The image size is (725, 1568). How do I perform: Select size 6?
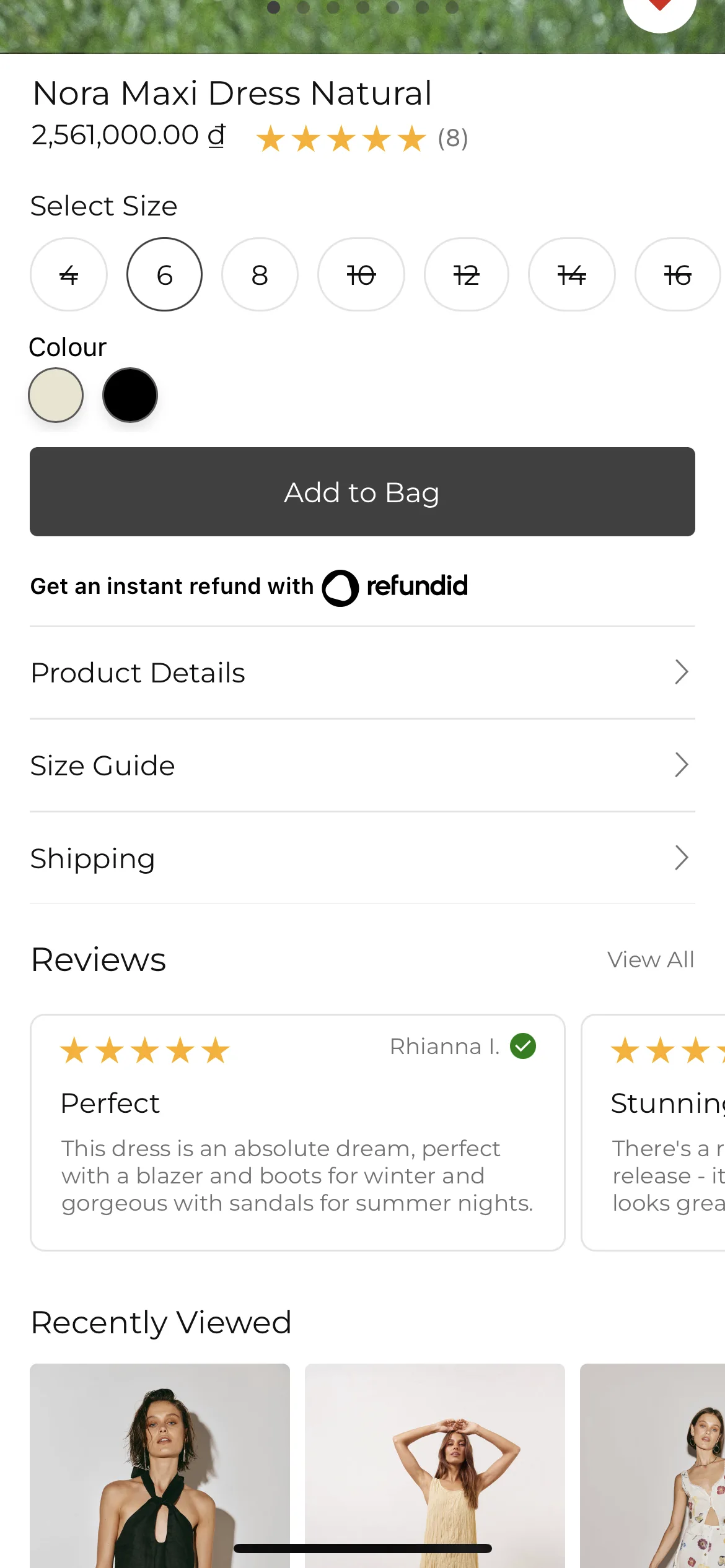click(x=164, y=274)
